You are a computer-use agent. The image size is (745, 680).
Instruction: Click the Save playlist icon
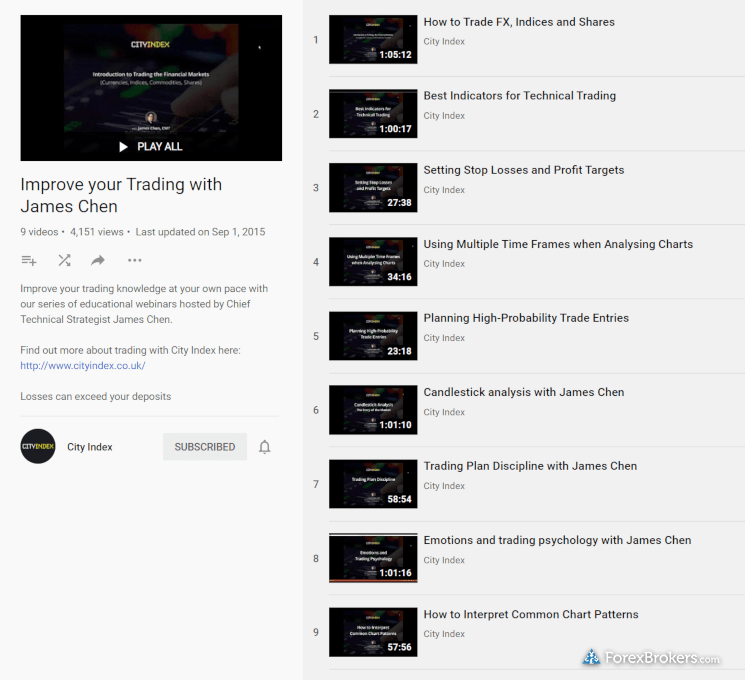coord(29,260)
